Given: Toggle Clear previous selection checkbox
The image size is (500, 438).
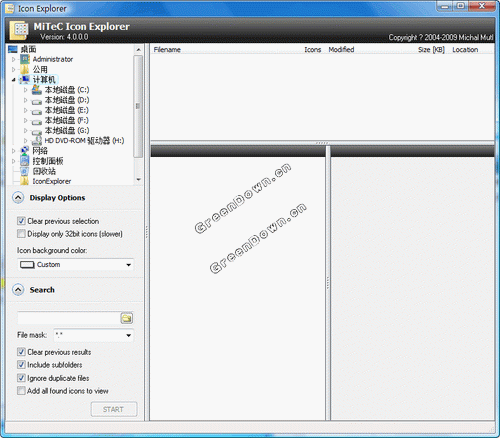Looking at the screenshot, I should point(21,221).
